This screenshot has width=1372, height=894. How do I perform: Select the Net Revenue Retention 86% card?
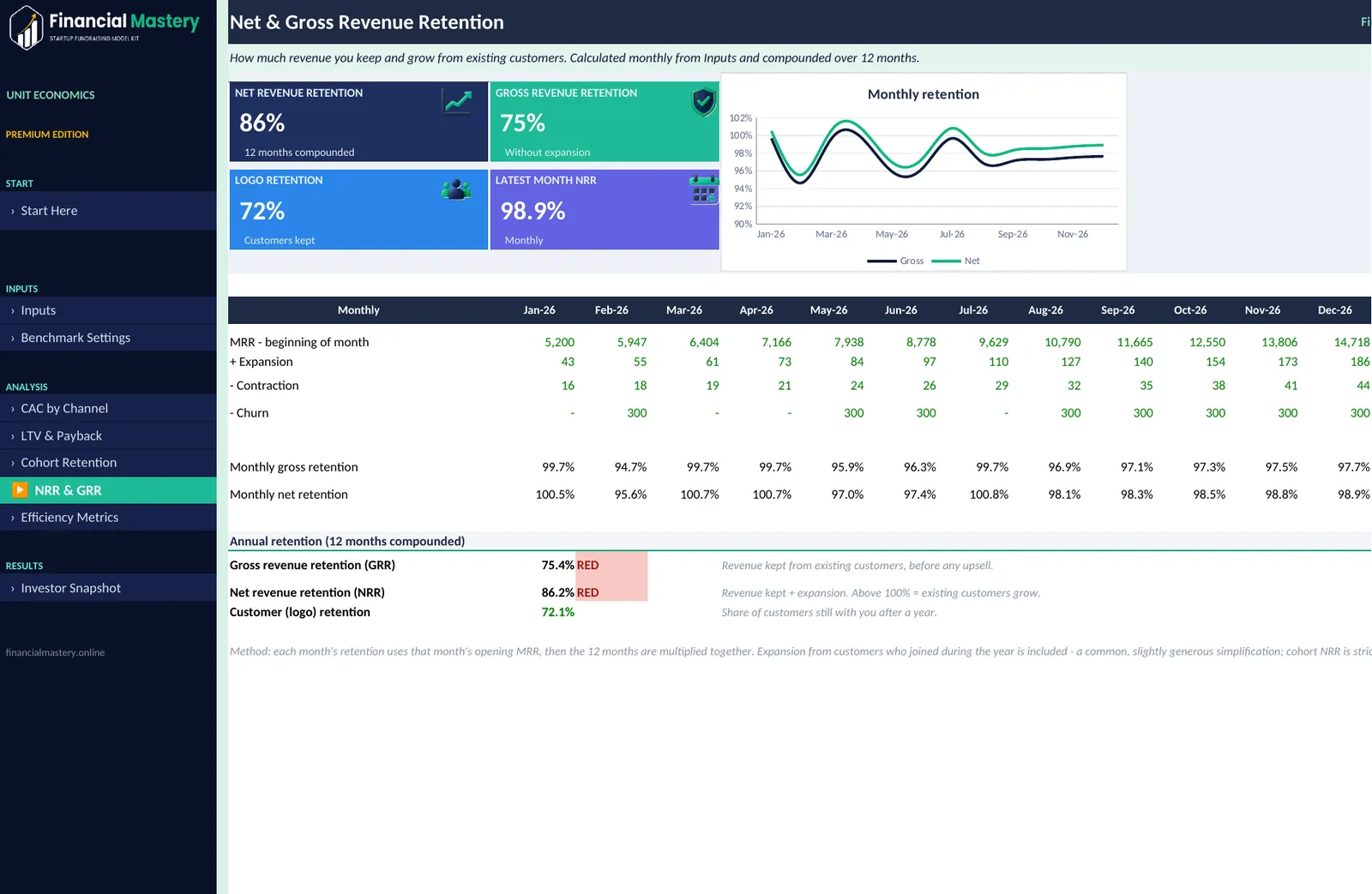pos(358,122)
